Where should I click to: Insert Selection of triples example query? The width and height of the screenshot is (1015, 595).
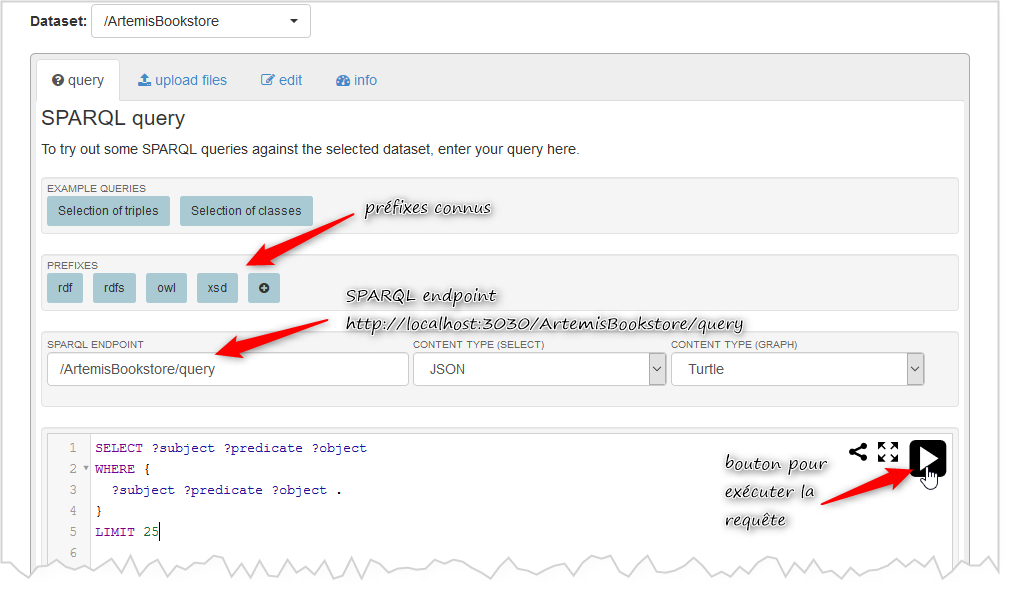[108, 211]
